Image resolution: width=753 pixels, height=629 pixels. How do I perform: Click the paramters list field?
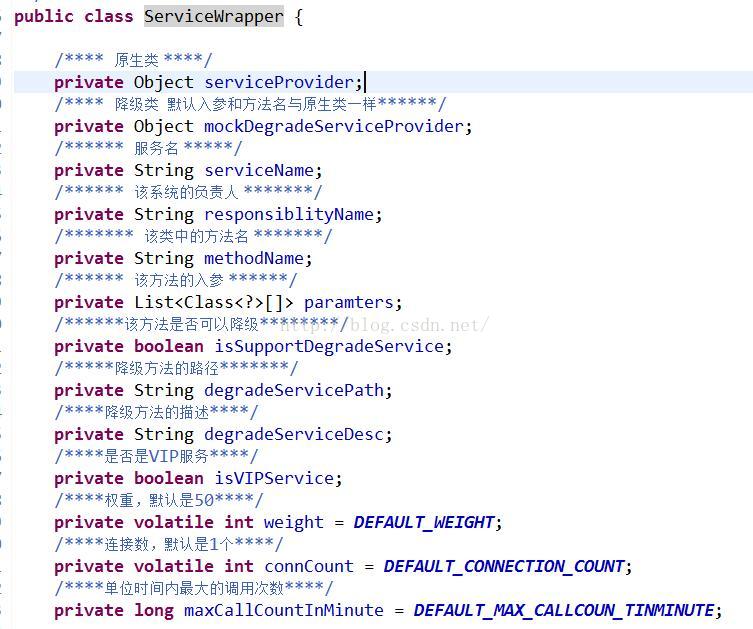point(352,302)
